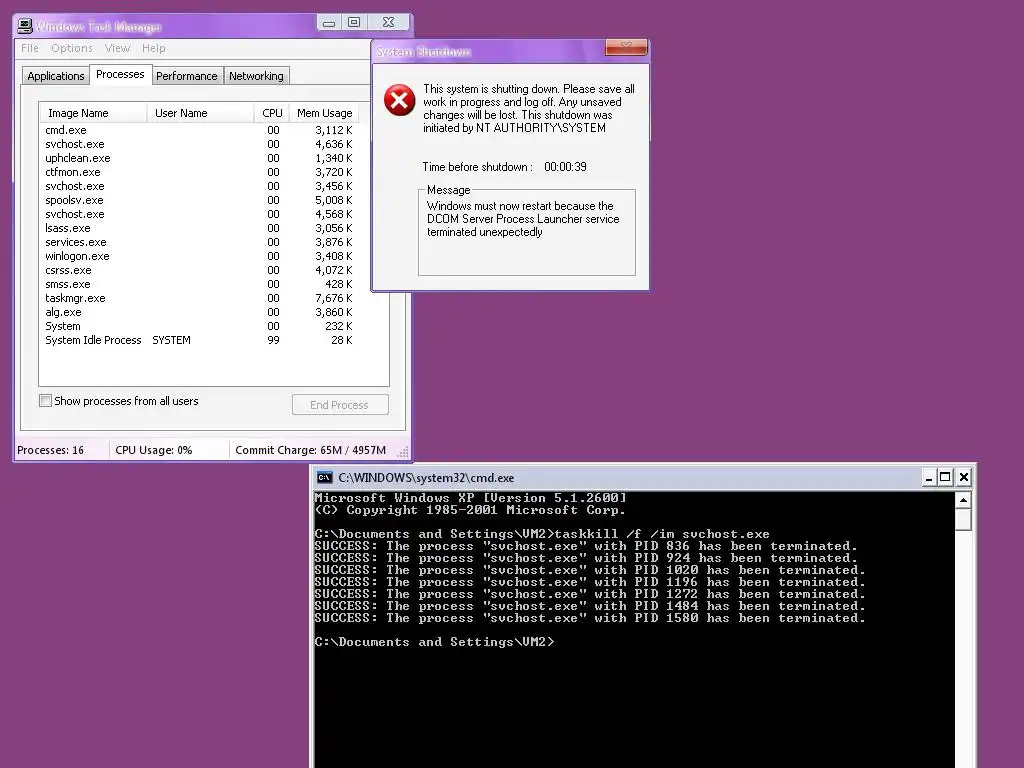
Task: Switch to the Applications tab
Action: [x=56, y=76]
